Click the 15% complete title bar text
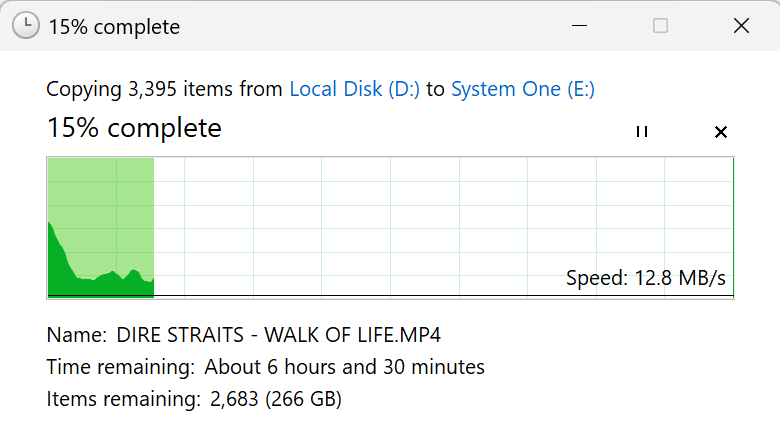 coord(114,27)
